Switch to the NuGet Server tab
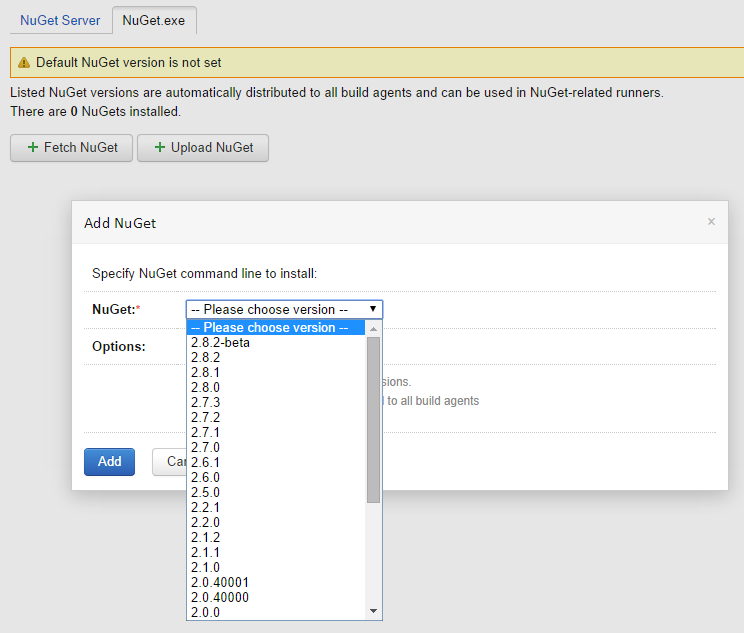The image size is (744, 633). coord(60,20)
